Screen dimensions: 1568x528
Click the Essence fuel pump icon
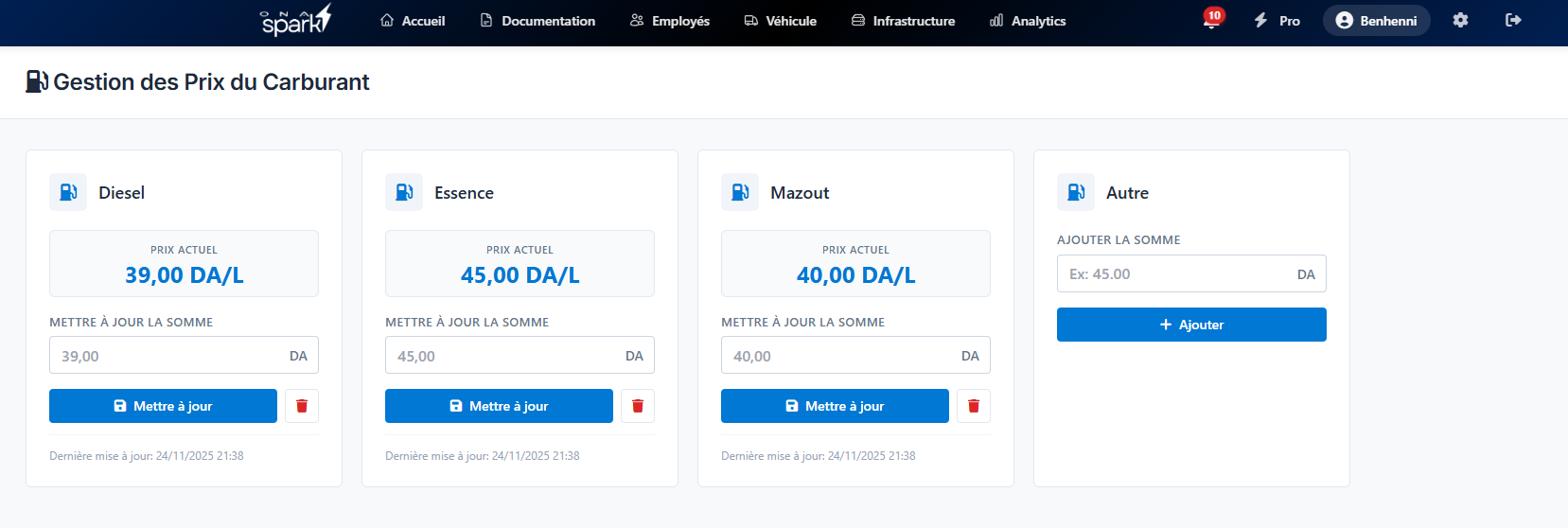(x=404, y=192)
